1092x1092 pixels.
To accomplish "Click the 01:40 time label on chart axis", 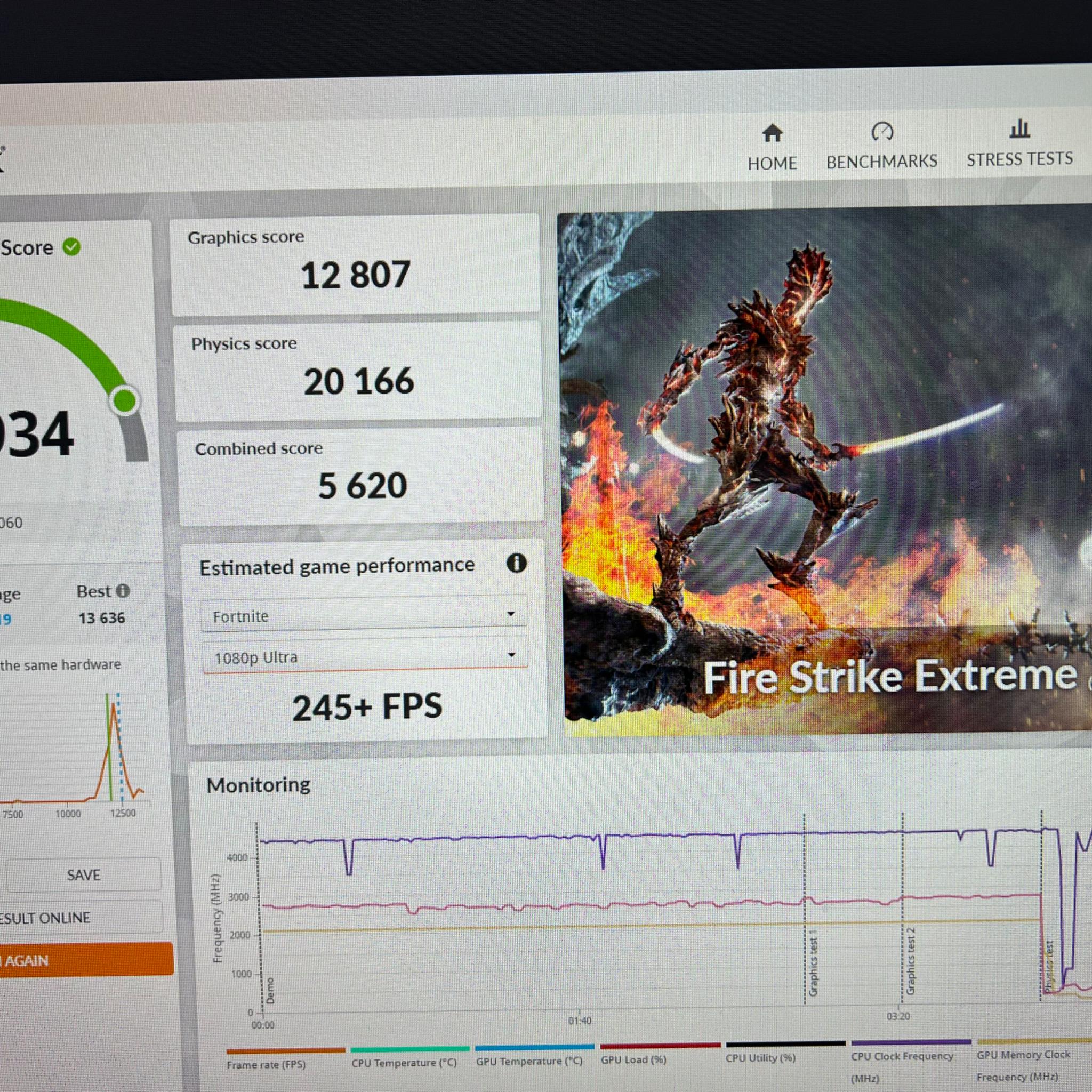I will click(580, 1020).
